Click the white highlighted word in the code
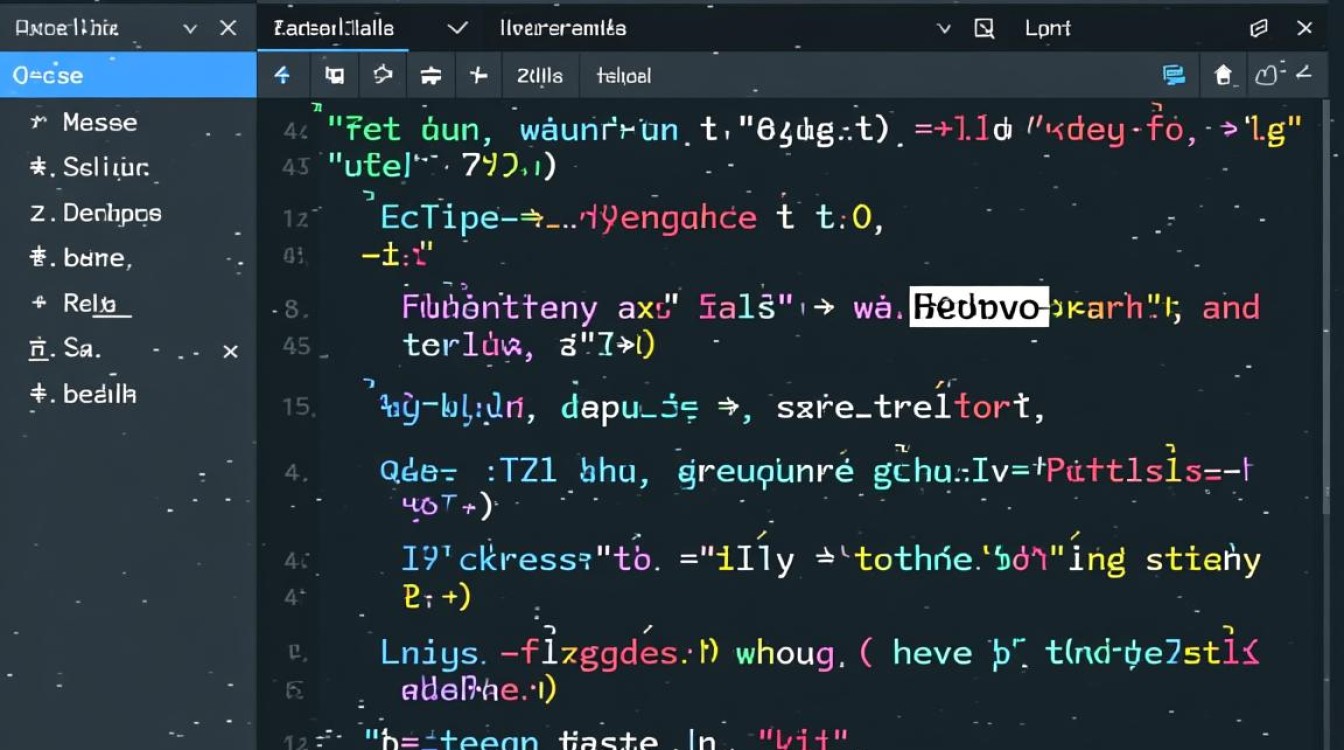This screenshot has height=750, width=1344. [x=979, y=307]
